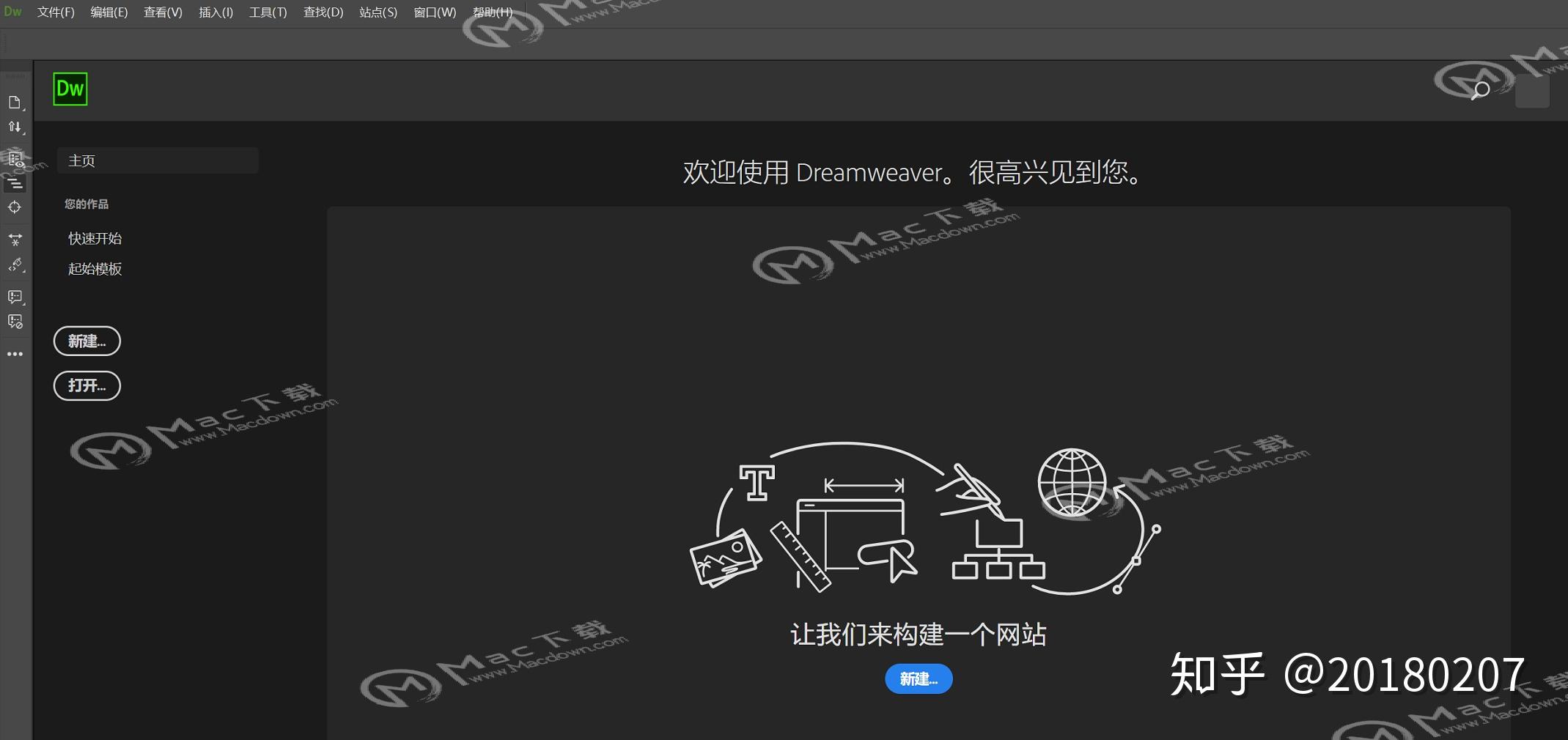
Task: Select the Inspect crosshair icon
Action: click(15, 207)
